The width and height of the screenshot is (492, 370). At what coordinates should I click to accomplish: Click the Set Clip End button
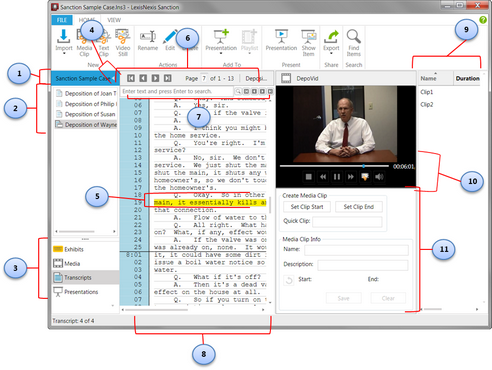[359, 207]
